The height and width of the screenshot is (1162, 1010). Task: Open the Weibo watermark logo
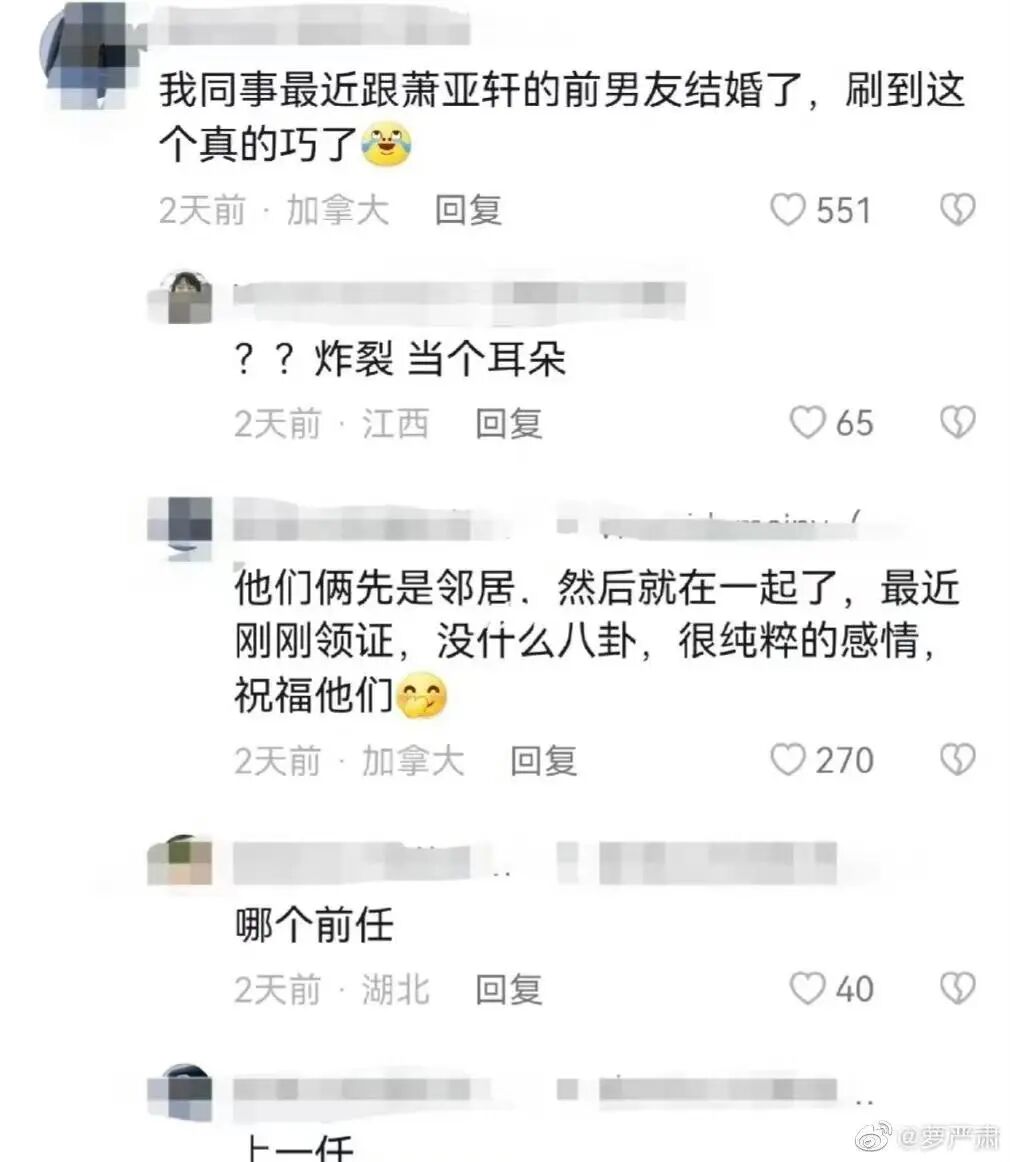[874, 1135]
